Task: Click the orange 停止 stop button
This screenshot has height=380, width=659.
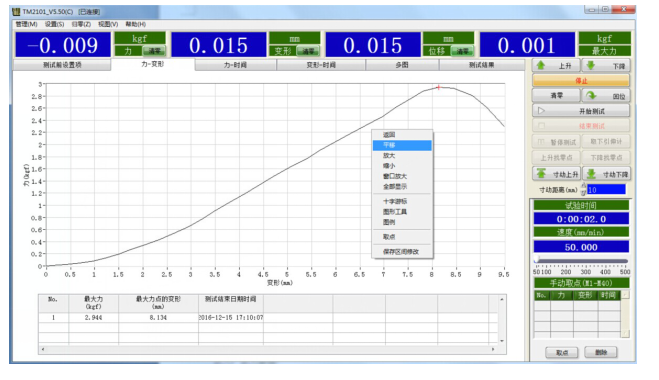Action: point(581,80)
